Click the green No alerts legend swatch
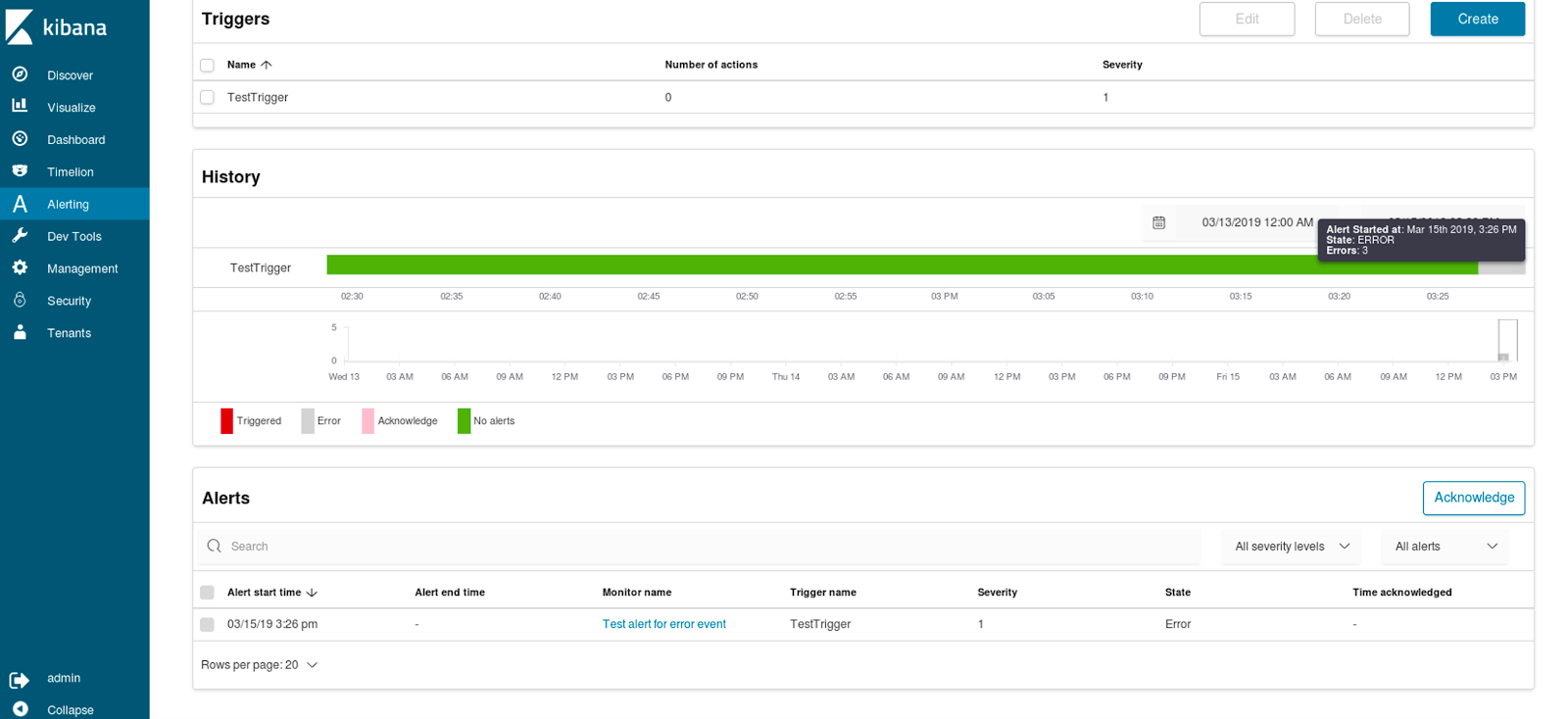 [x=464, y=421]
